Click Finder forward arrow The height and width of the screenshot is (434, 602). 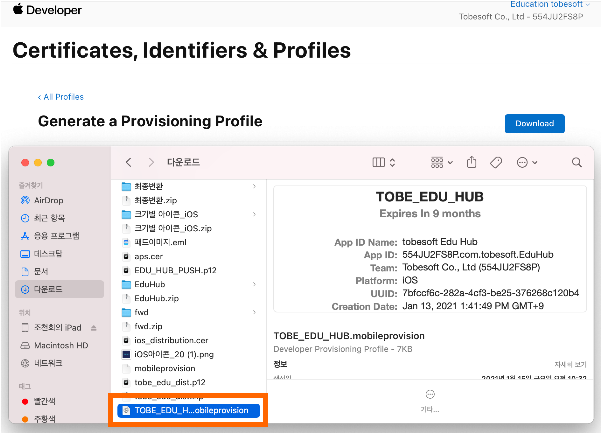click(x=151, y=162)
